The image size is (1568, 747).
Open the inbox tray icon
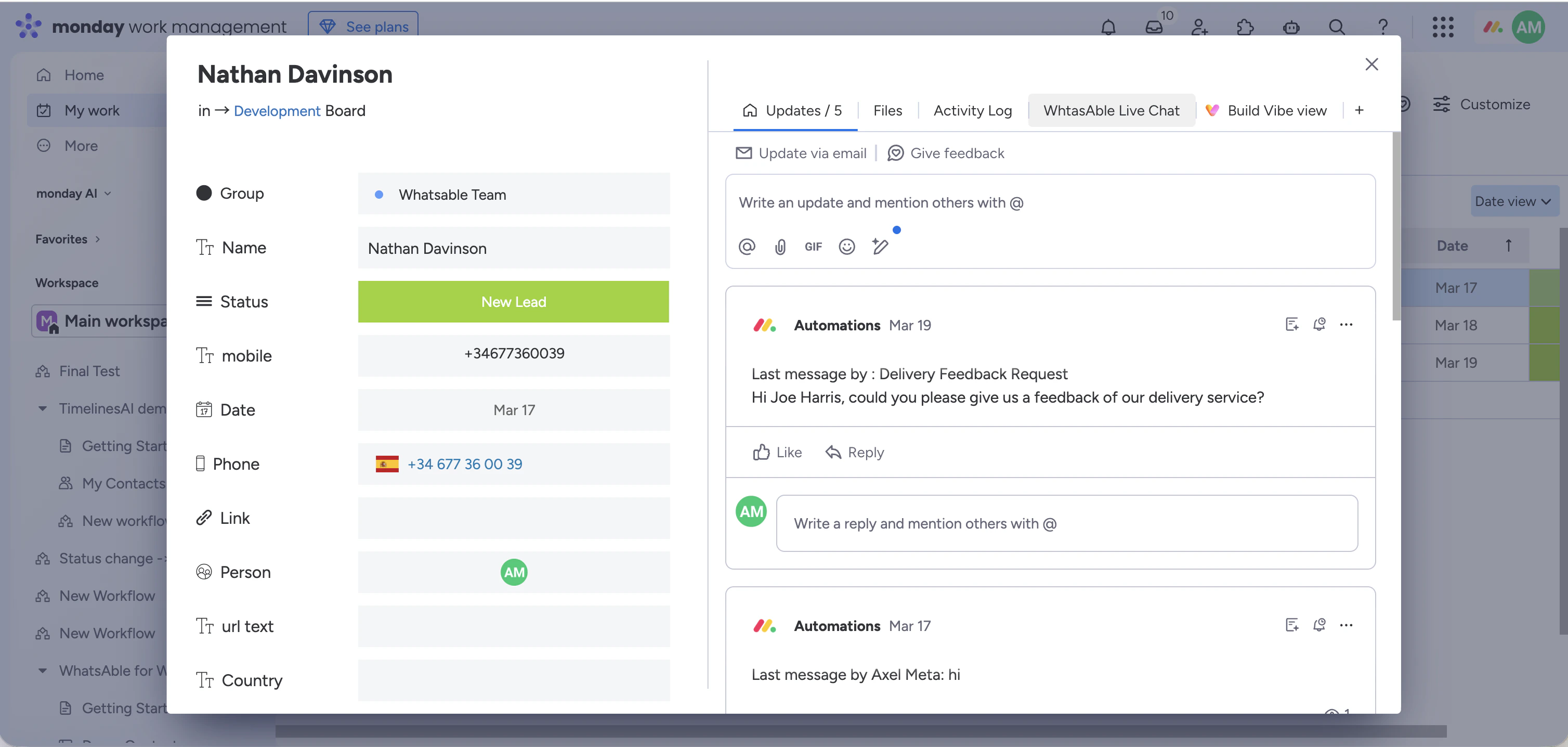[1154, 27]
